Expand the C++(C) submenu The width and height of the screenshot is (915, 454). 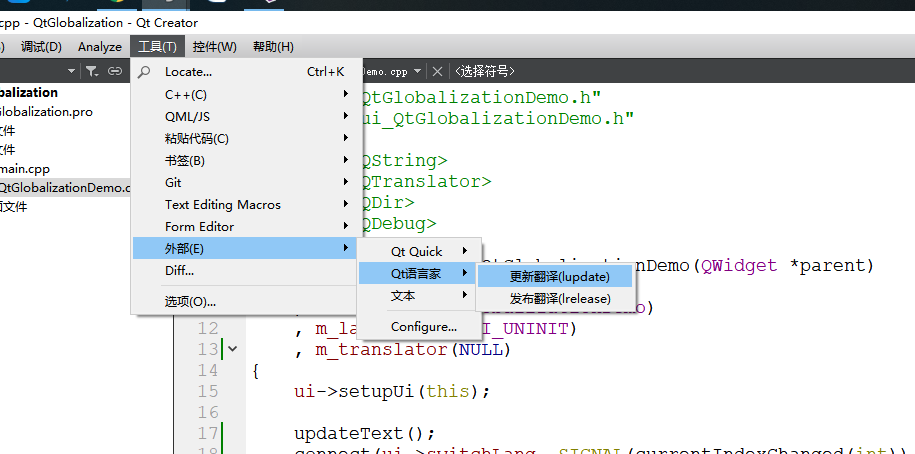(x=246, y=95)
